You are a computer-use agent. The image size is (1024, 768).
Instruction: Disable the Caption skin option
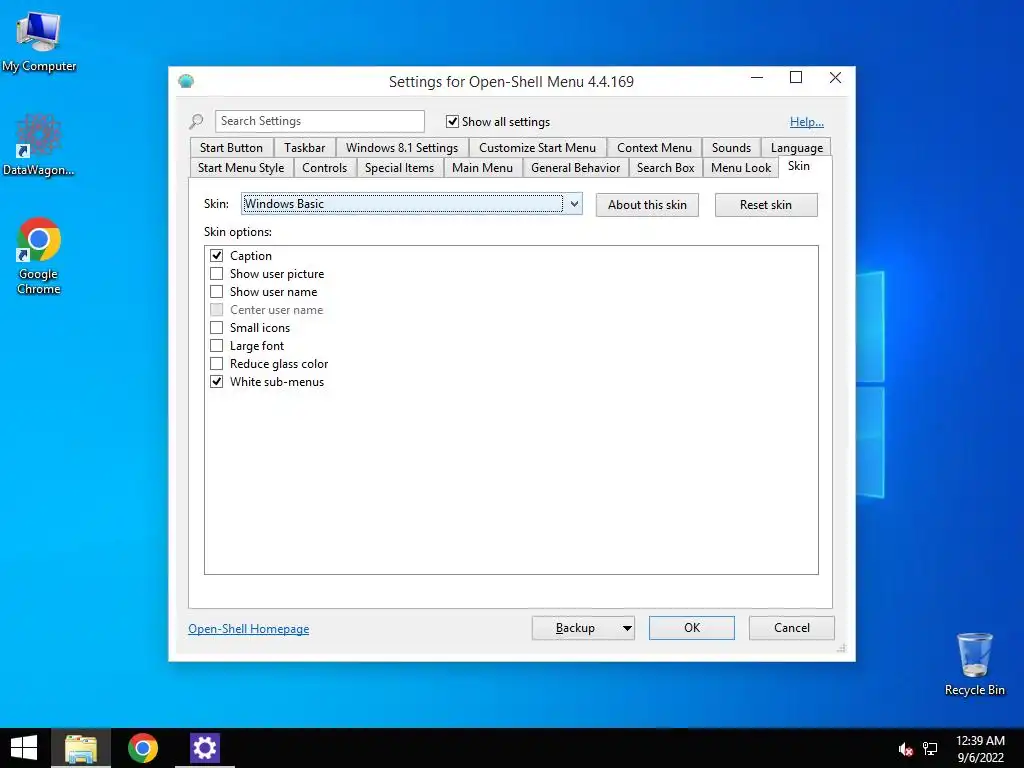216,255
